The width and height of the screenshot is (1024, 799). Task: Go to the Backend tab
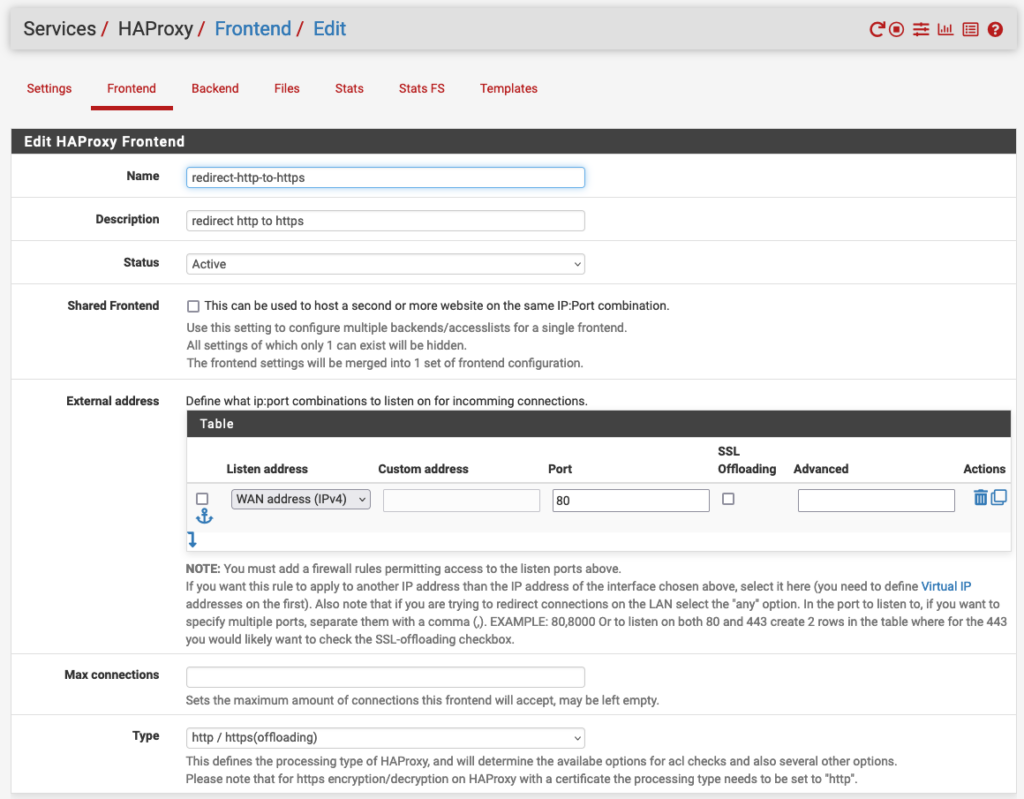(215, 89)
